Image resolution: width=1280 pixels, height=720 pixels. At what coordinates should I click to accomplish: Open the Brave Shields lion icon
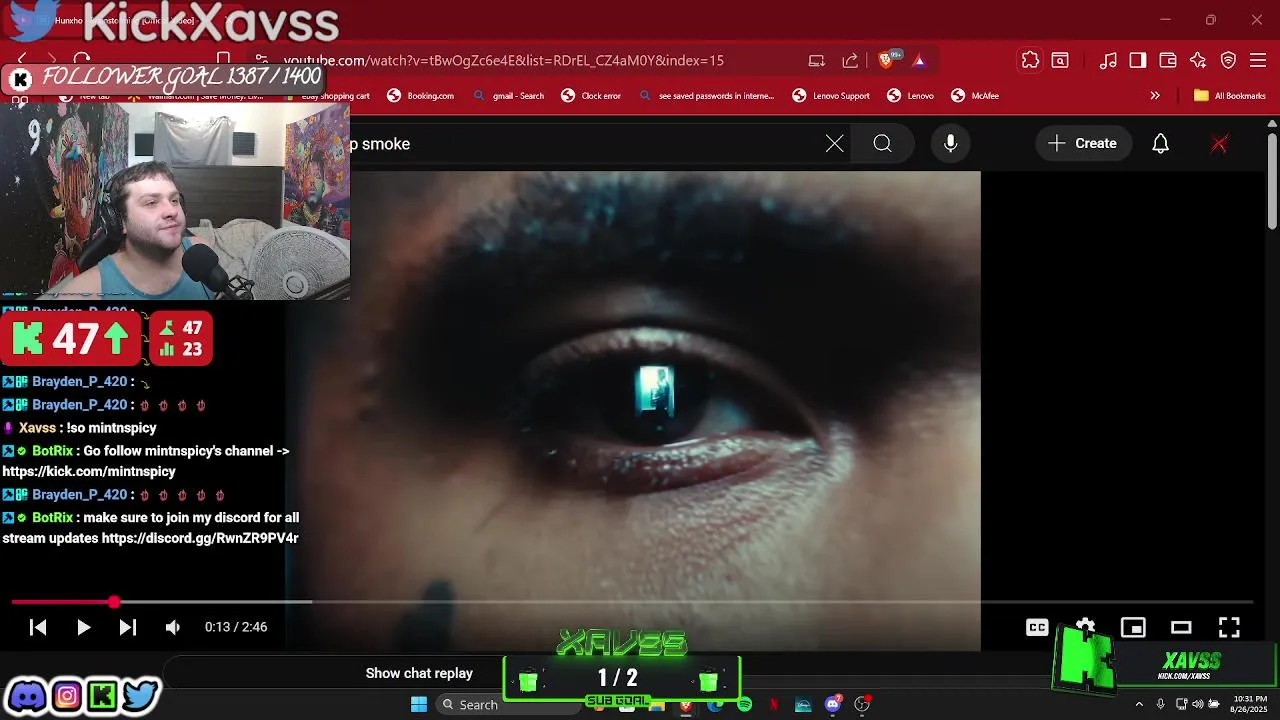[x=886, y=60]
